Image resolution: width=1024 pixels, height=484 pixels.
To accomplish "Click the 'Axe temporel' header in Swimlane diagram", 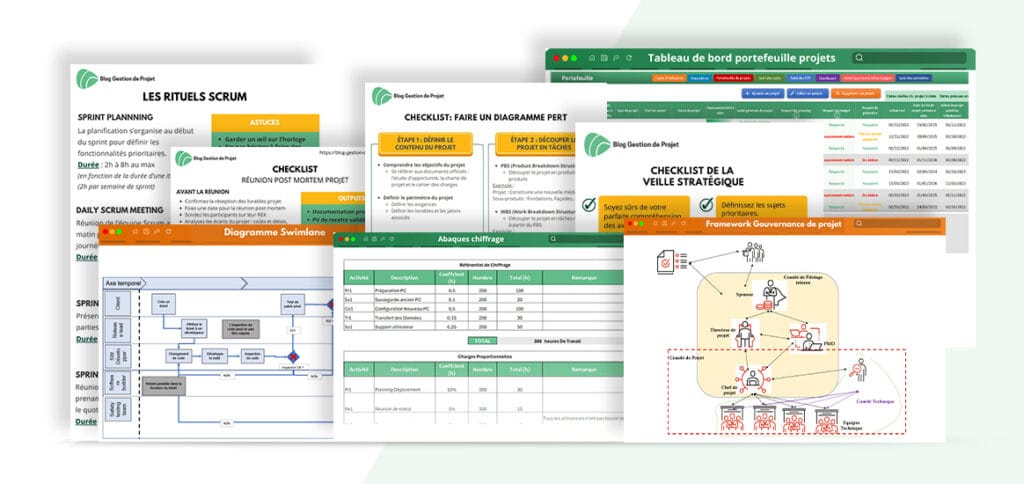I will [125, 283].
